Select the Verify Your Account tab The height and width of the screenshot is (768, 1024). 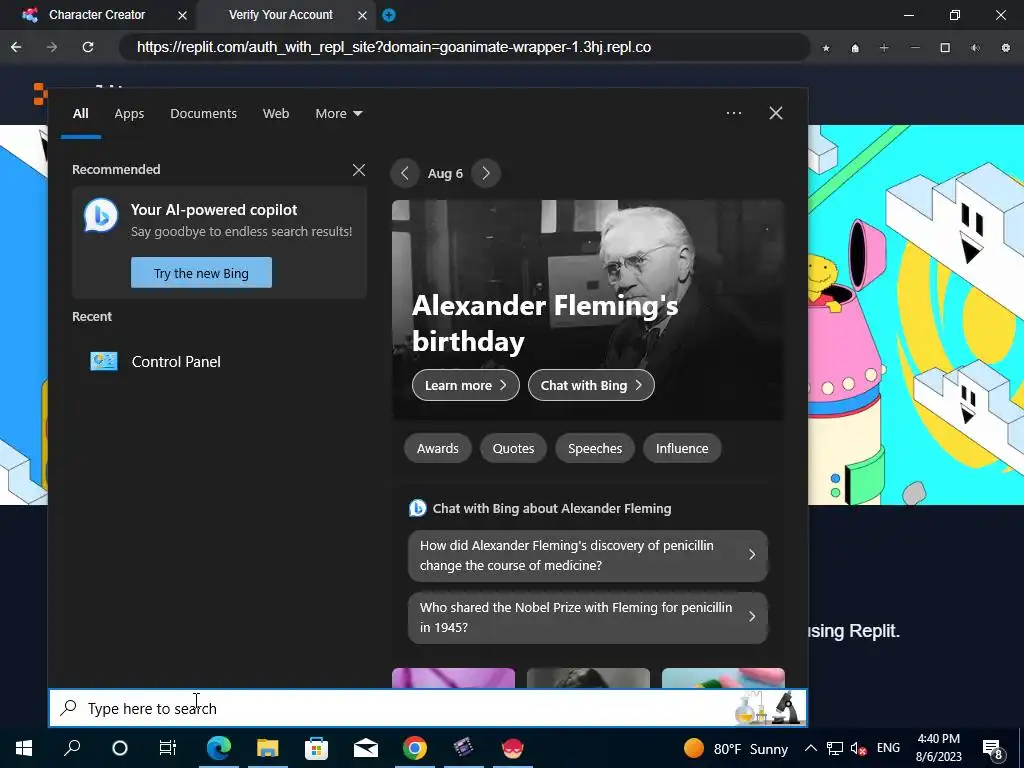click(x=281, y=14)
